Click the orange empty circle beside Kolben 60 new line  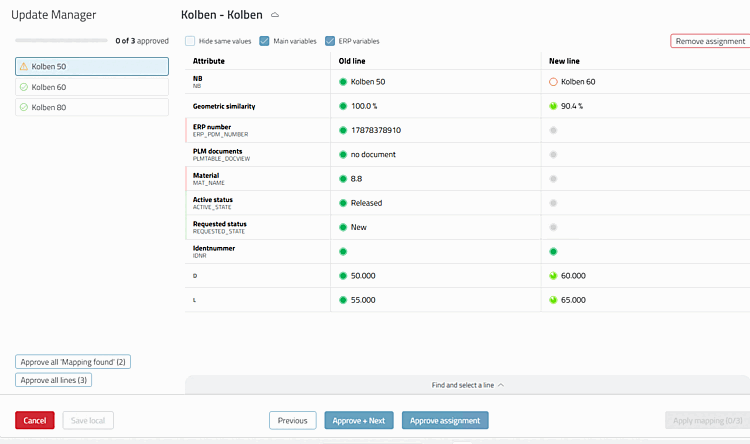point(553,82)
